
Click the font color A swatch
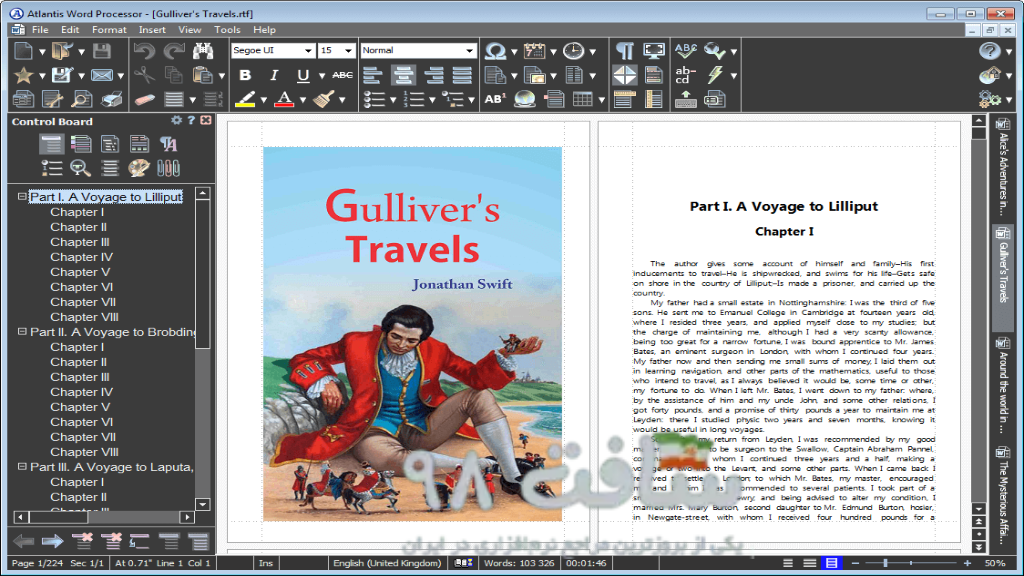(284, 99)
